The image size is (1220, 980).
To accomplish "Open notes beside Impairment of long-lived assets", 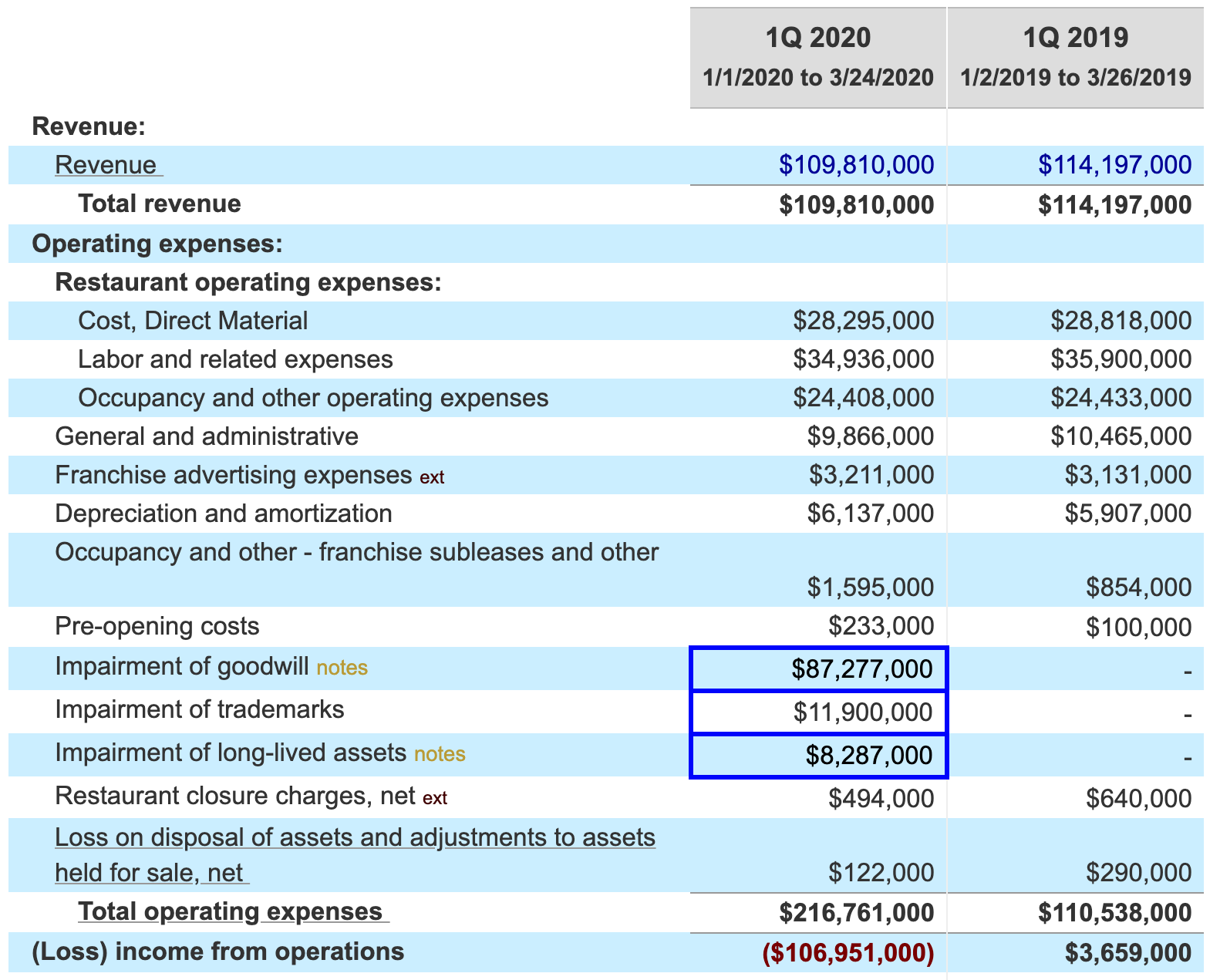I will [440, 754].
